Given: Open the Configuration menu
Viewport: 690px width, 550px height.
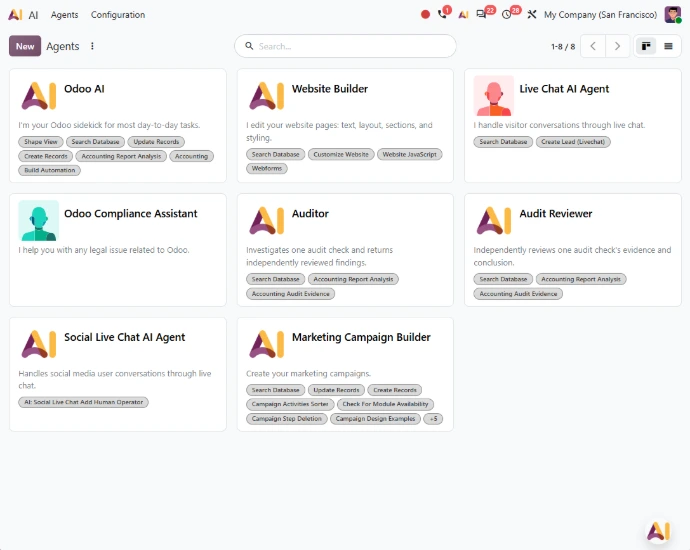Looking at the screenshot, I should coord(118,15).
